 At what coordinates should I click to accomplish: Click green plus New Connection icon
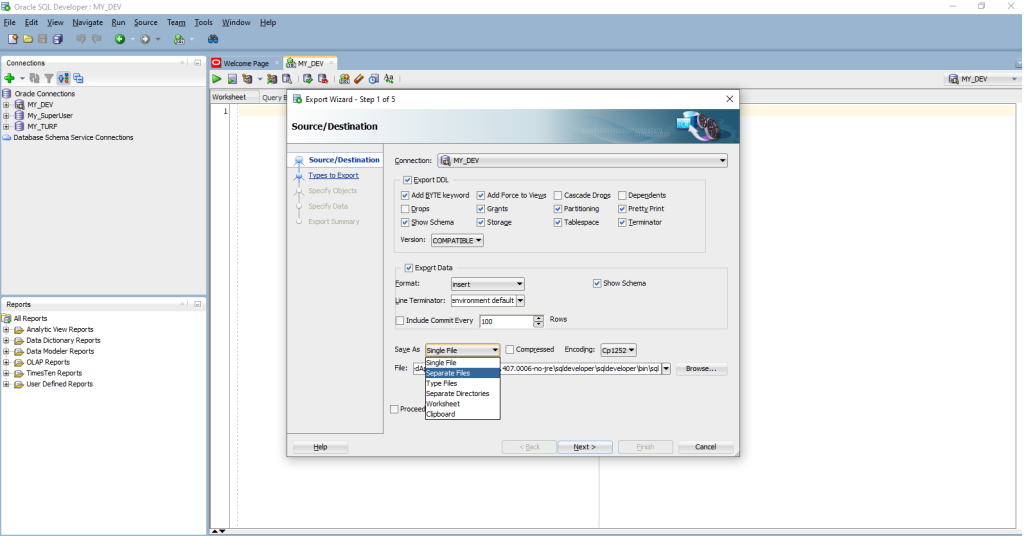click(9, 78)
